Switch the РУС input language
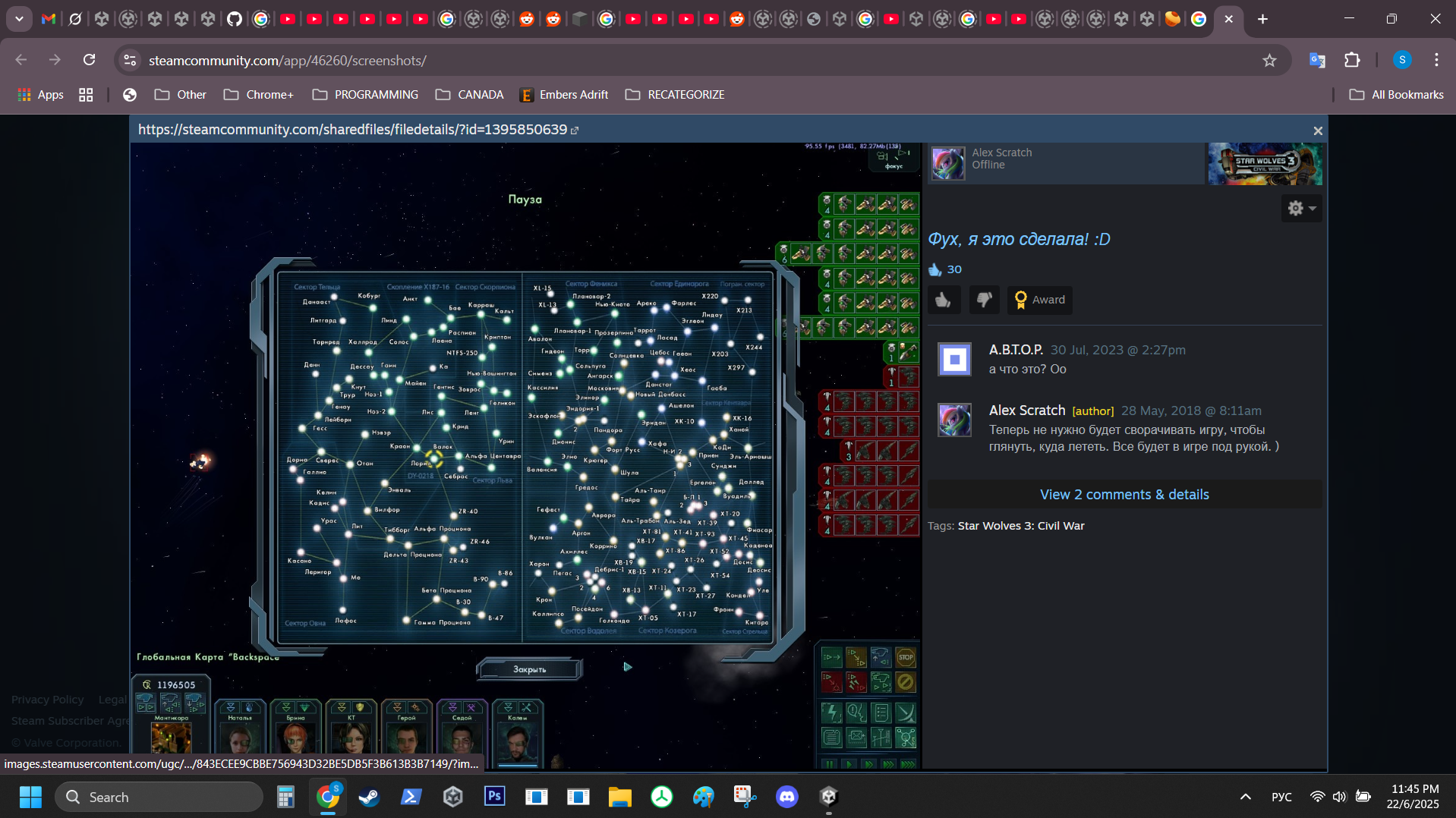Image resolution: width=1456 pixels, height=818 pixels. [x=1281, y=797]
